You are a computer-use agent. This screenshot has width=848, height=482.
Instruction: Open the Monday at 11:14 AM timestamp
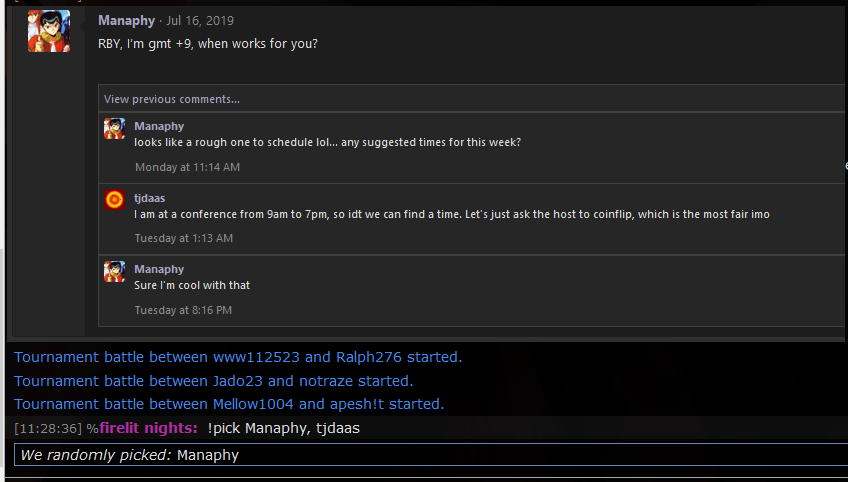[187, 167]
